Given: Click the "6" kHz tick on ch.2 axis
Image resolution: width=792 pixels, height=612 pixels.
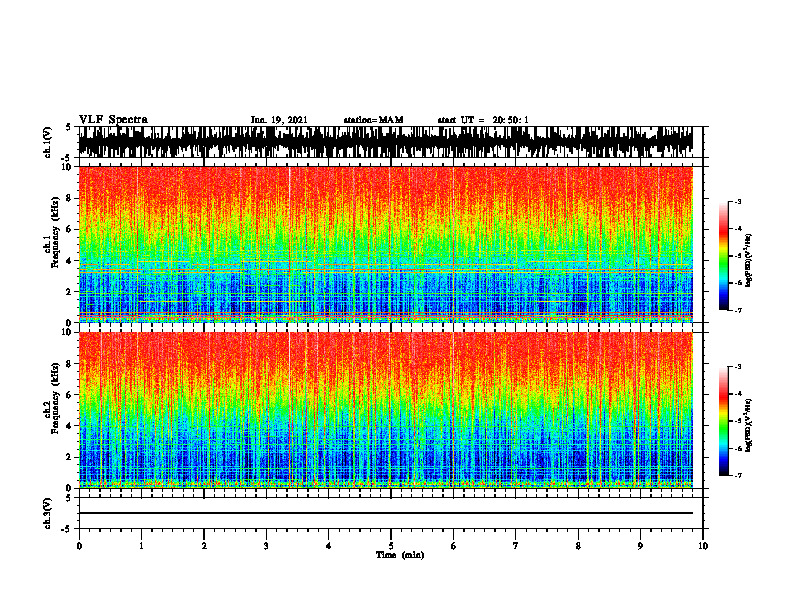Looking at the screenshot, I should point(70,395).
